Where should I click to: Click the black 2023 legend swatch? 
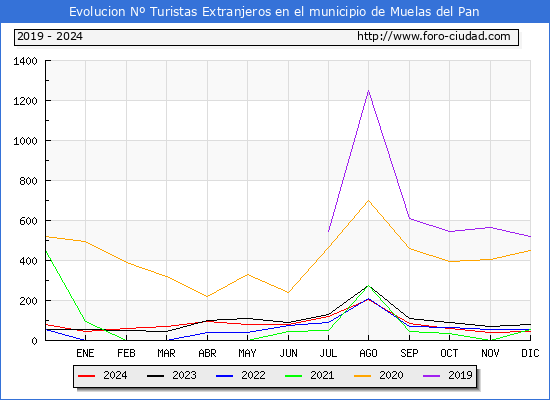click(x=155, y=376)
